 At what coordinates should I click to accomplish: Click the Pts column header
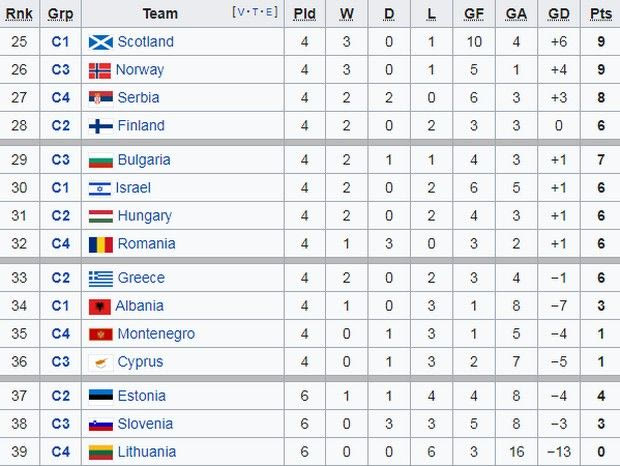click(601, 14)
